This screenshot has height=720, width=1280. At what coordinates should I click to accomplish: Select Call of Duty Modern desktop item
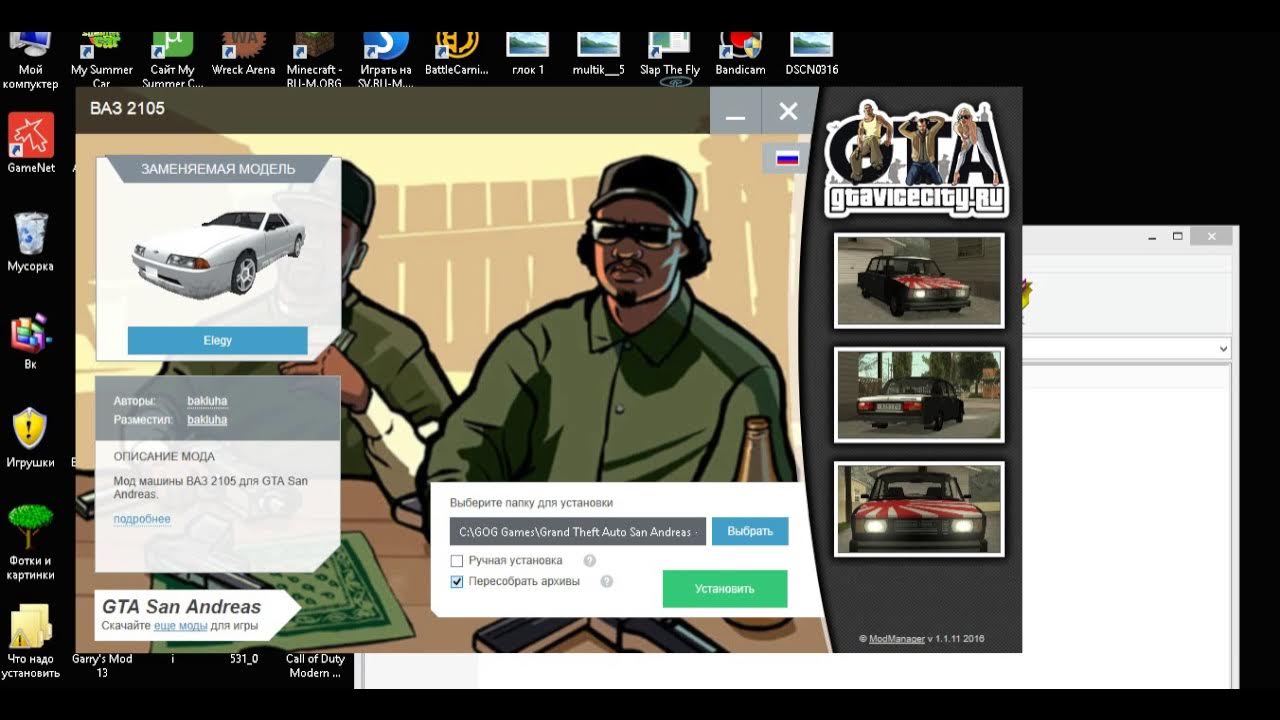(x=315, y=665)
